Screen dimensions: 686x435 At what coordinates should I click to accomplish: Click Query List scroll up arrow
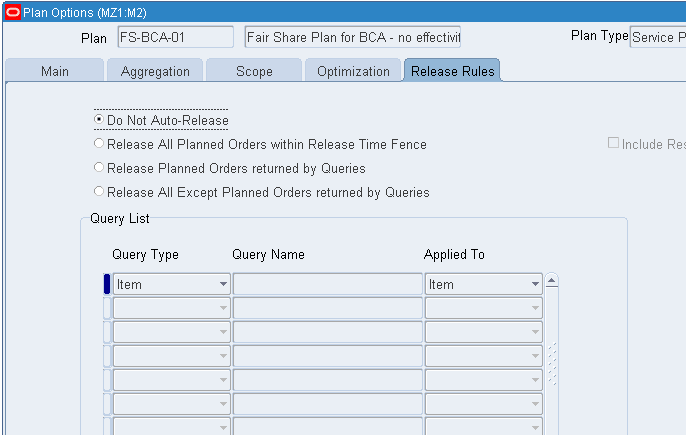tap(552, 280)
